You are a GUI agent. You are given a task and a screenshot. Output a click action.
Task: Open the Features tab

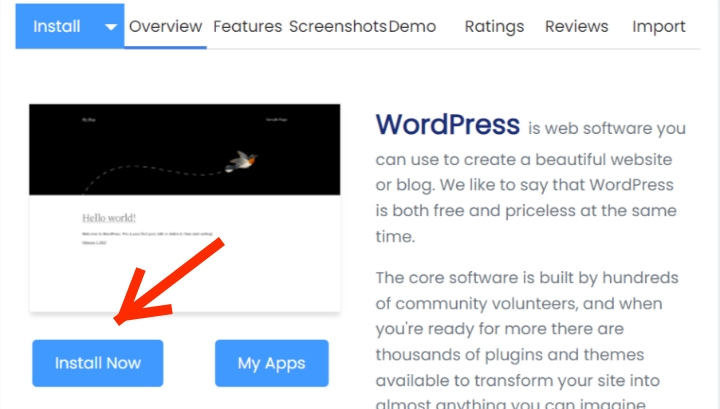point(248,26)
